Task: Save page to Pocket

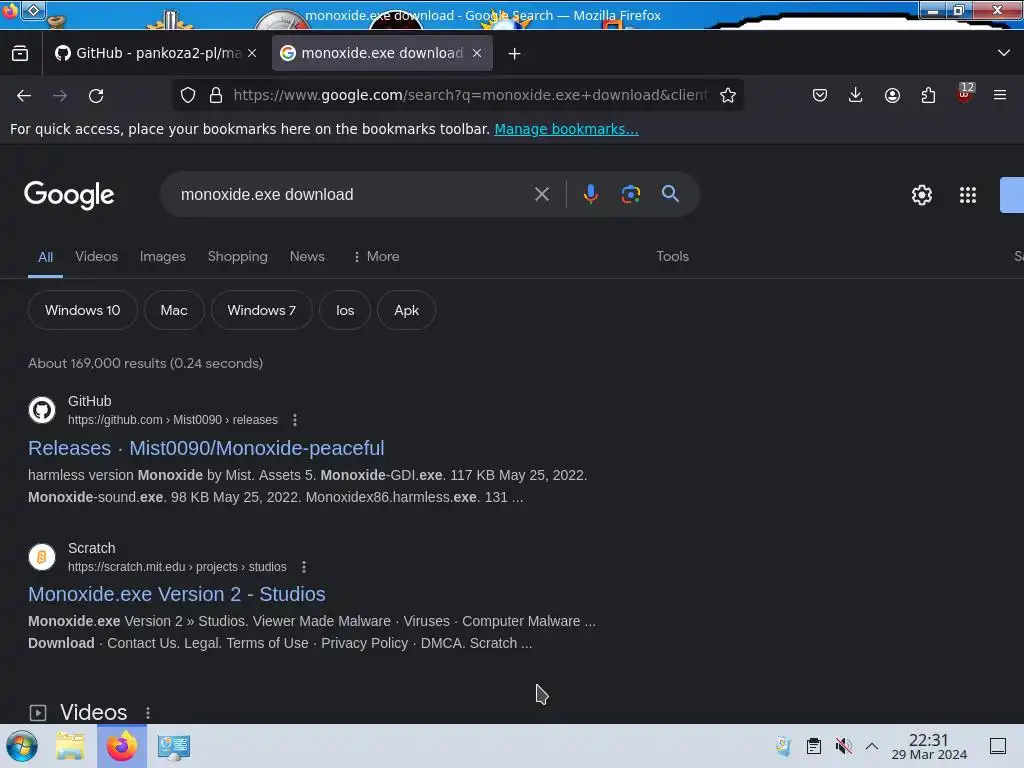Action: point(820,95)
